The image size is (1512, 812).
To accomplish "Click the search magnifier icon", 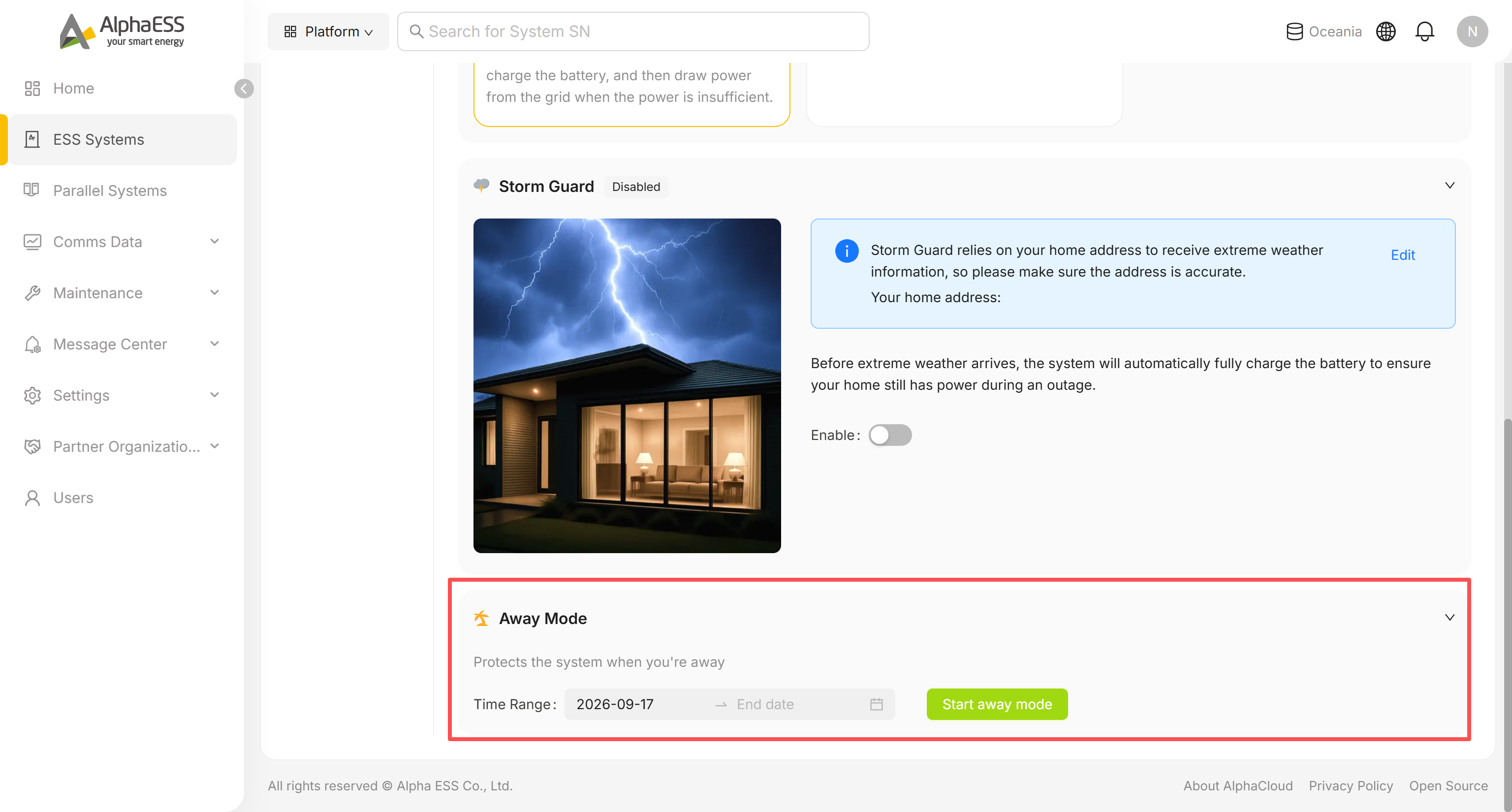I will 416,31.
